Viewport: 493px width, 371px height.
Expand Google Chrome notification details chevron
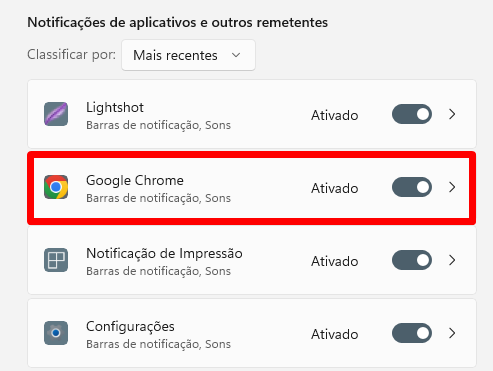452,187
